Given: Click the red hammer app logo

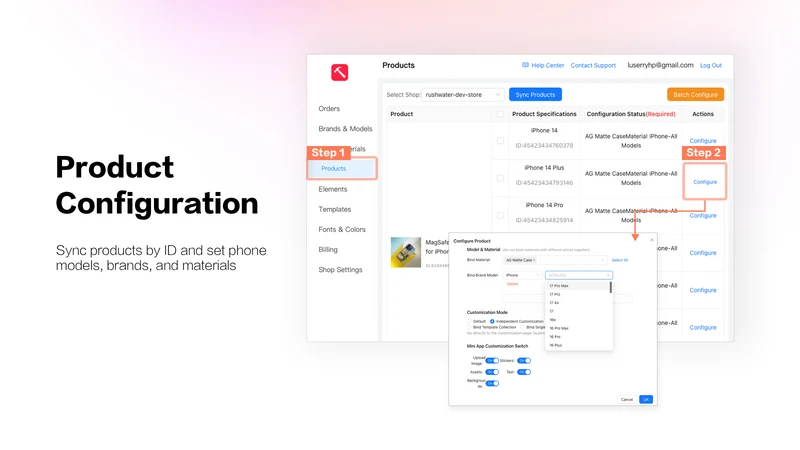Looking at the screenshot, I should pos(339,72).
